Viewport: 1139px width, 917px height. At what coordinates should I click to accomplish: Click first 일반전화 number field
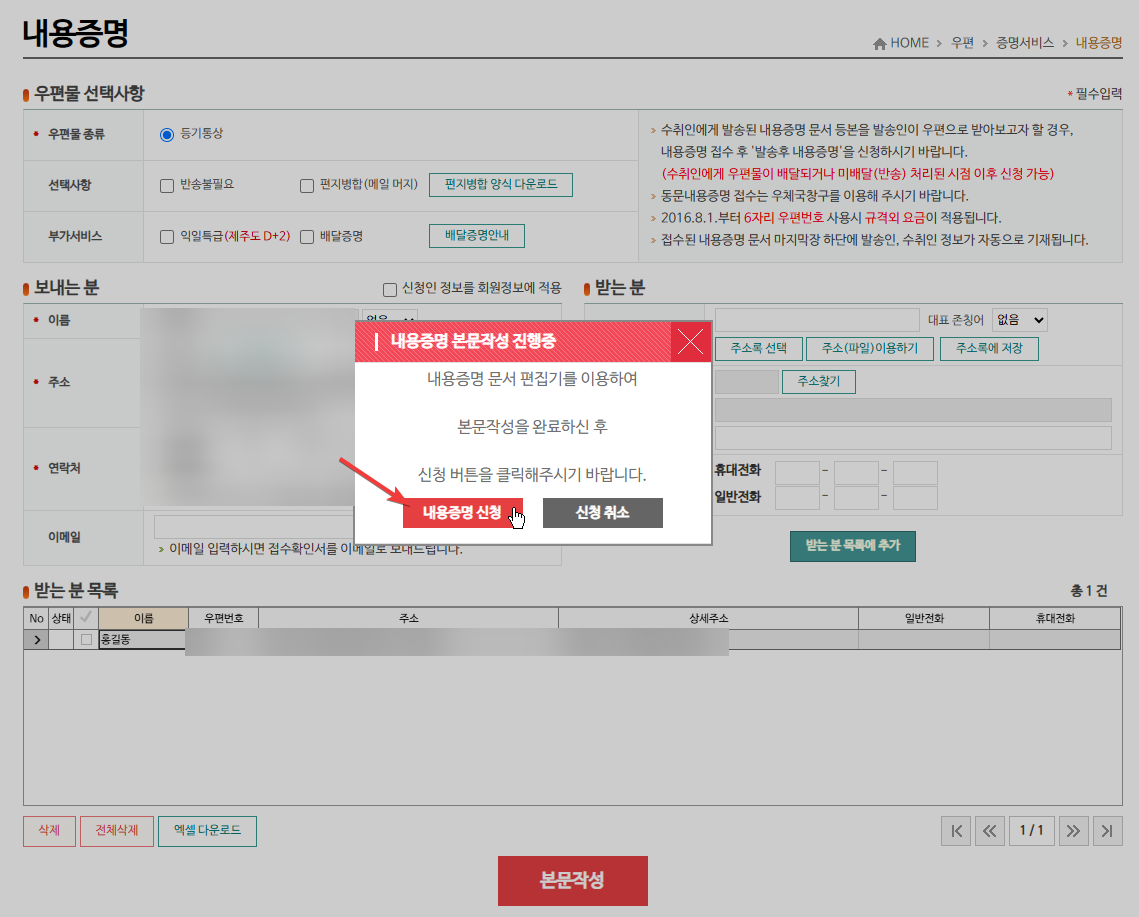coord(797,498)
